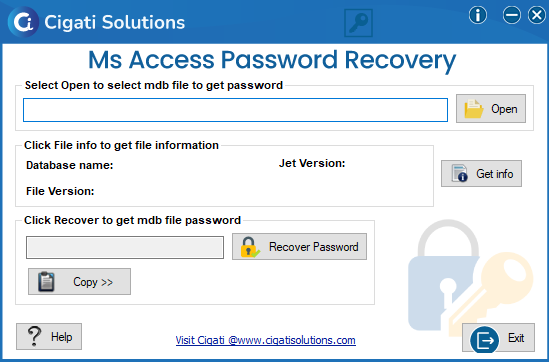
Task: Click the folder Open button to browse
Action: click(x=491, y=109)
